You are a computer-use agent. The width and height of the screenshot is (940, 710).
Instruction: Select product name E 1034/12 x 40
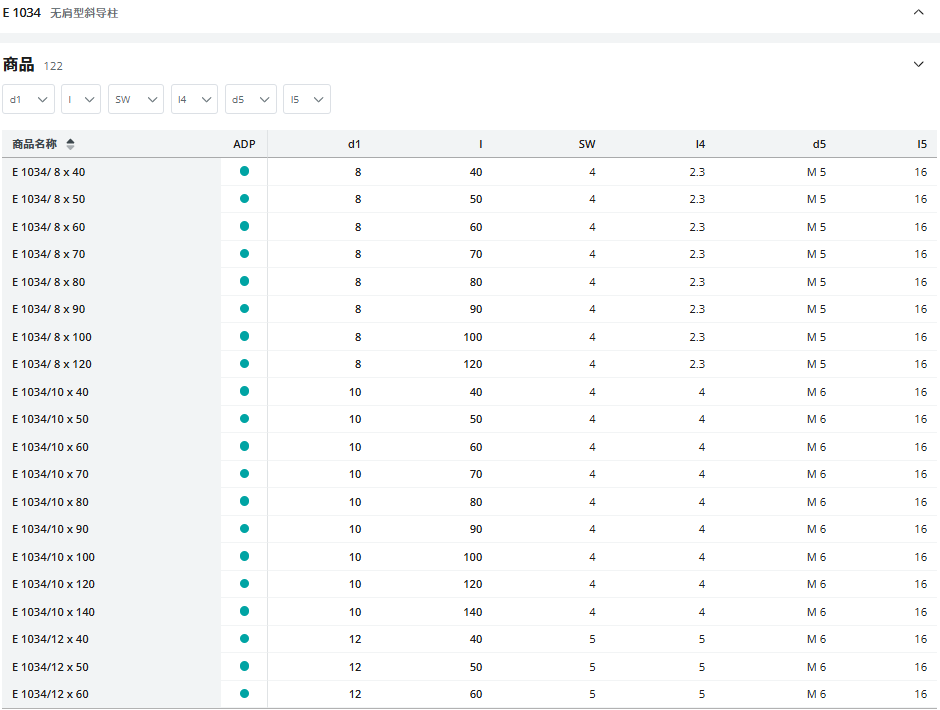click(50, 639)
